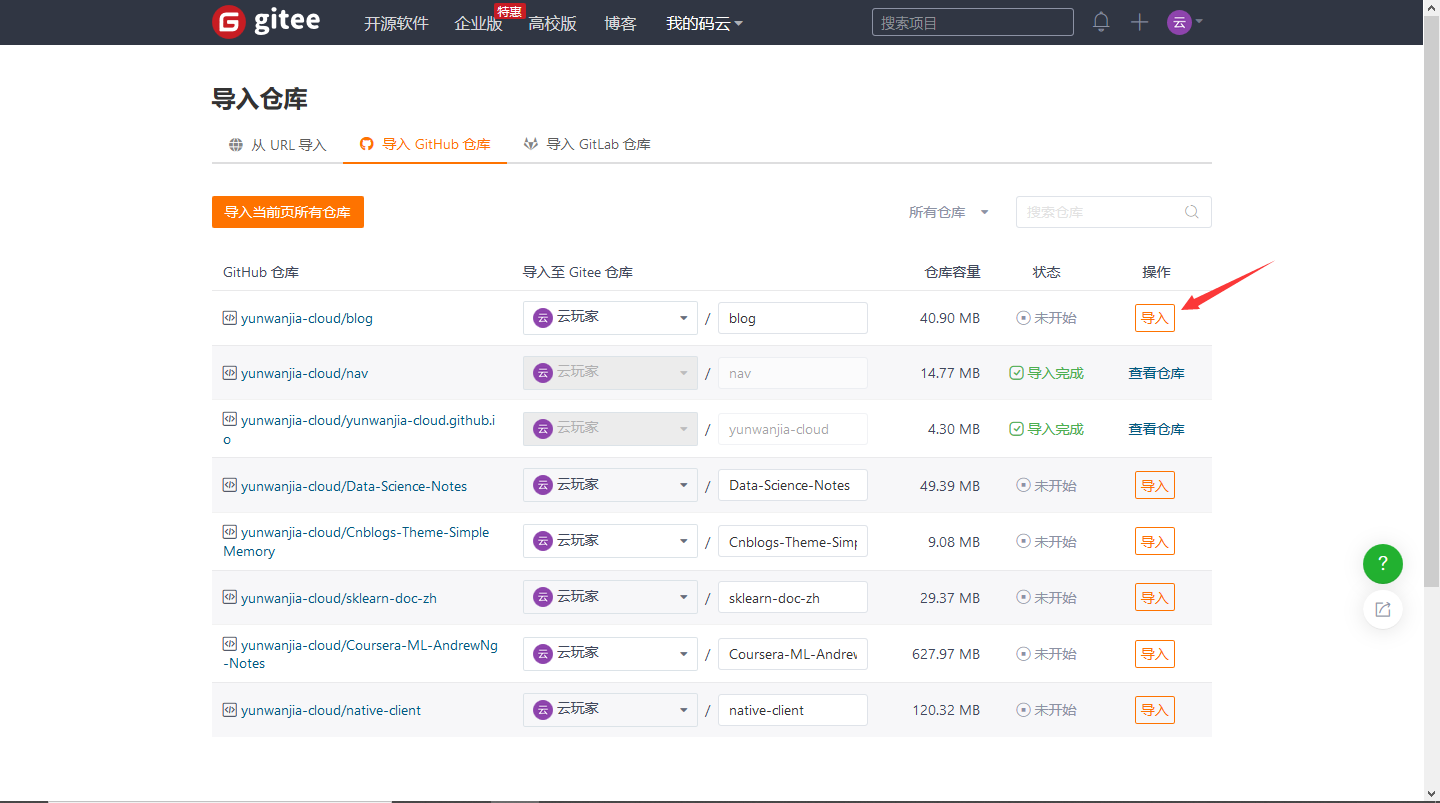The height and width of the screenshot is (803, 1440).
Task: Import the blog repository
Action: click(1155, 318)
